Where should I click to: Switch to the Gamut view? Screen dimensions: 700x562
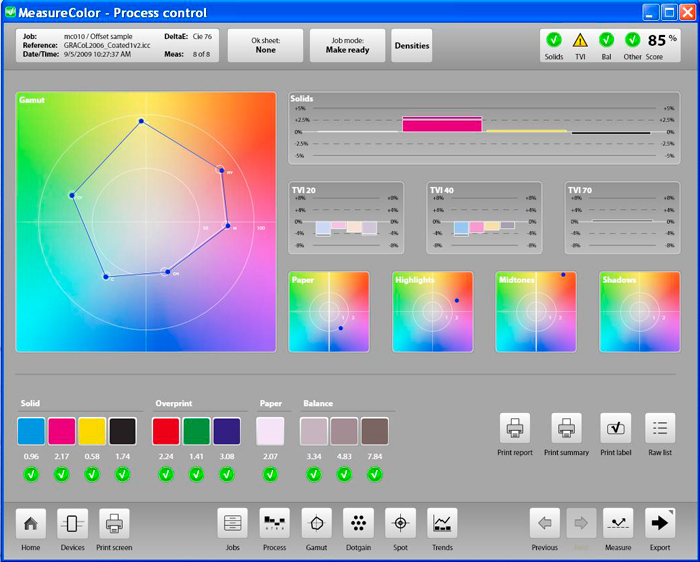pos(316,524)
